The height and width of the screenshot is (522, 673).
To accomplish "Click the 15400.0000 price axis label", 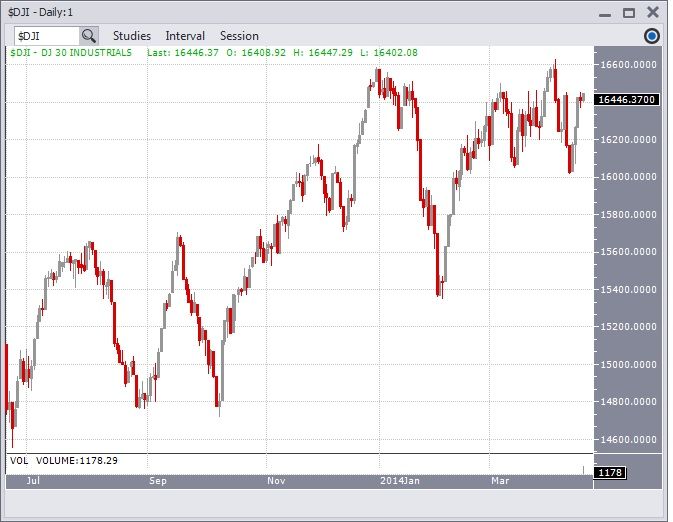I will coord(628,290).
